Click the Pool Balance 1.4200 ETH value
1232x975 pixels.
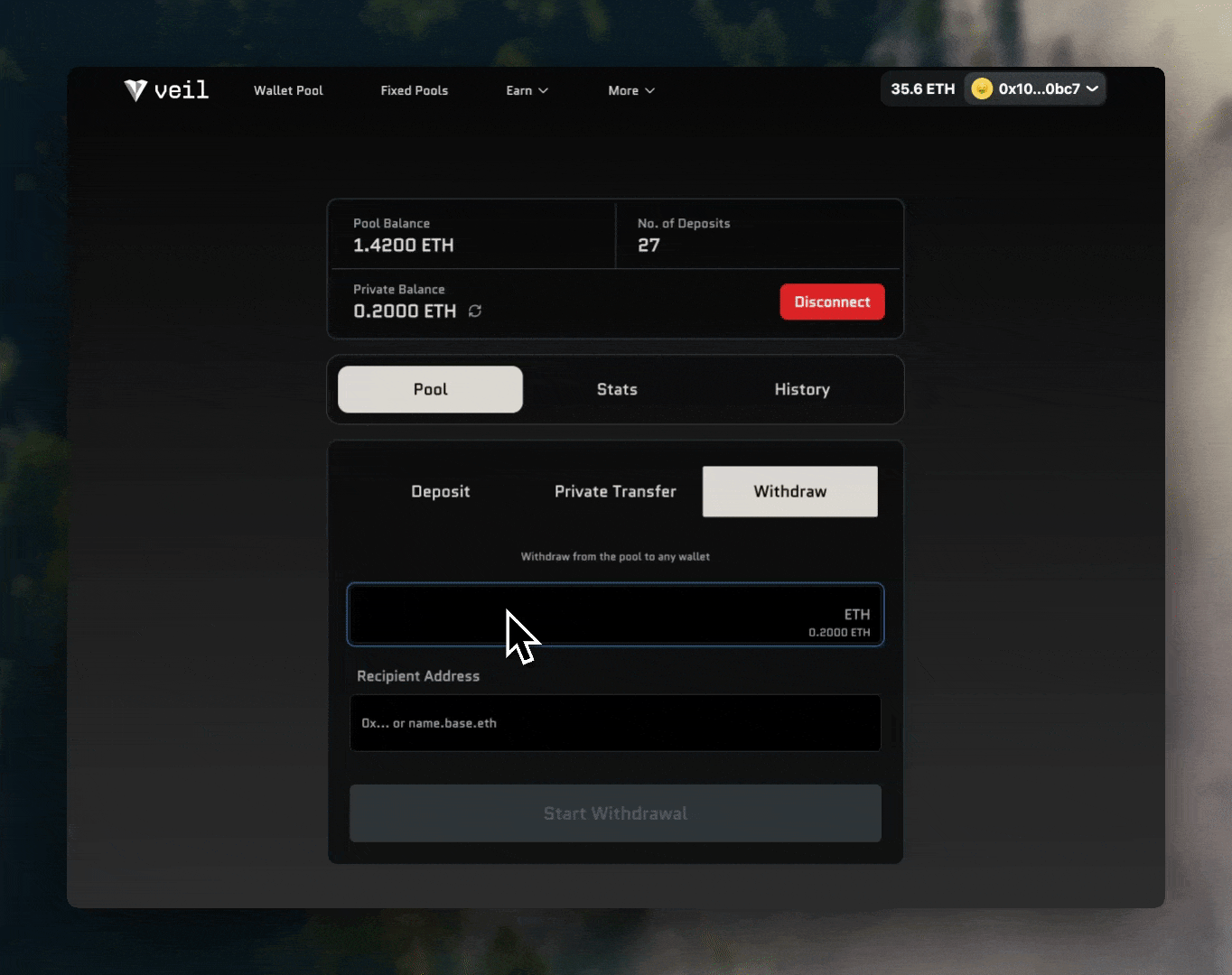(x=404, y=245)
